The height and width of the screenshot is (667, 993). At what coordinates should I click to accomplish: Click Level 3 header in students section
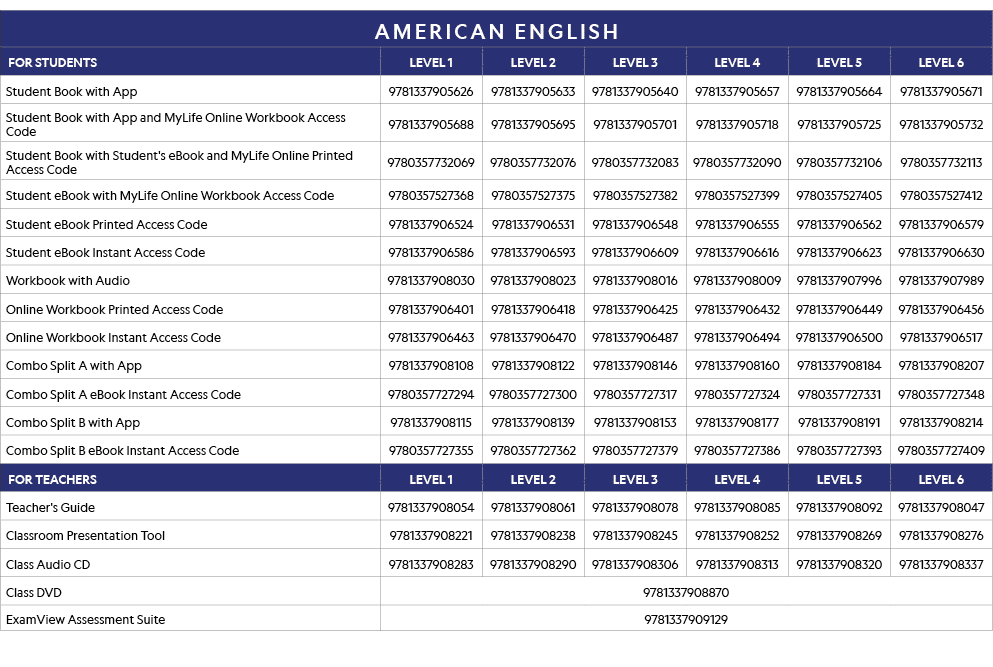(x=635, y=63)
